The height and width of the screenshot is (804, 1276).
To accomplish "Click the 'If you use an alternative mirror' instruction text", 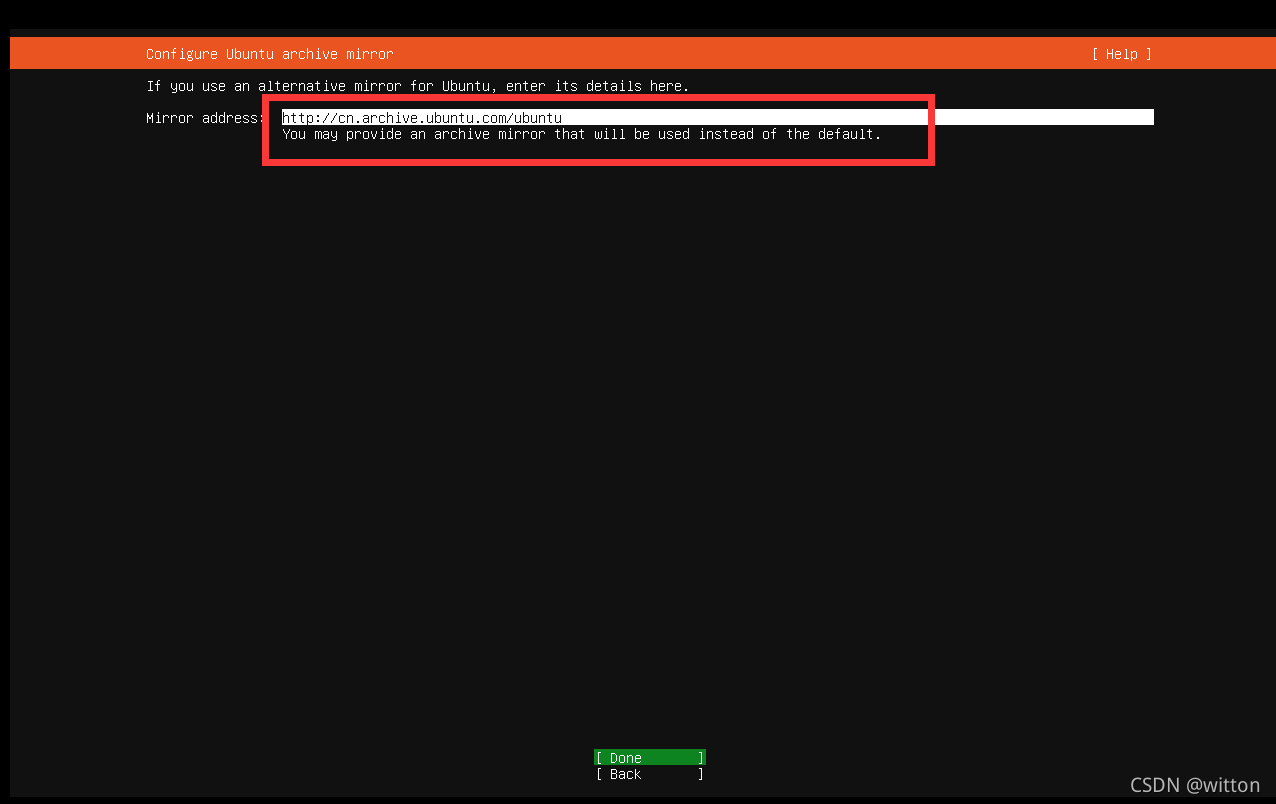I will (x=417, y=86).
